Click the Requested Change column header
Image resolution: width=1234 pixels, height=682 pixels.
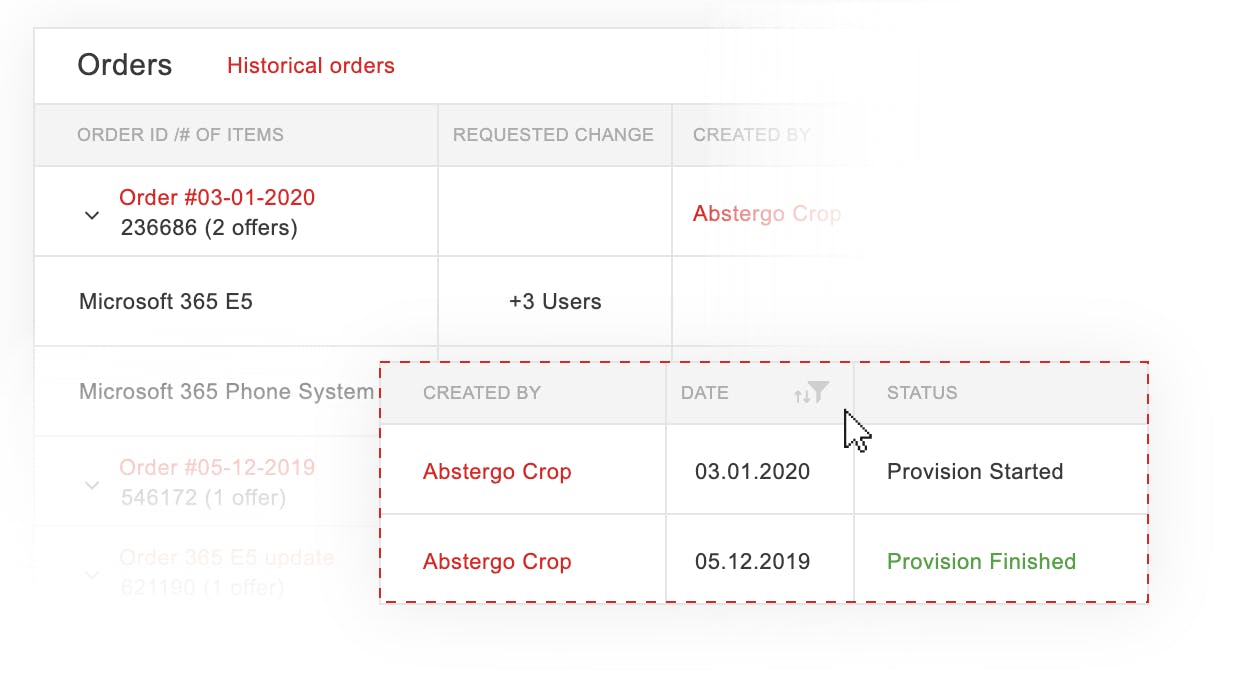(553, 135)
